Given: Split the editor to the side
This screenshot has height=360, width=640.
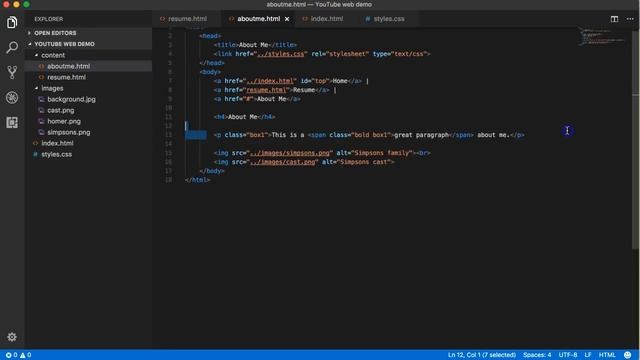Looking at the screenshot, I should 614,19.
